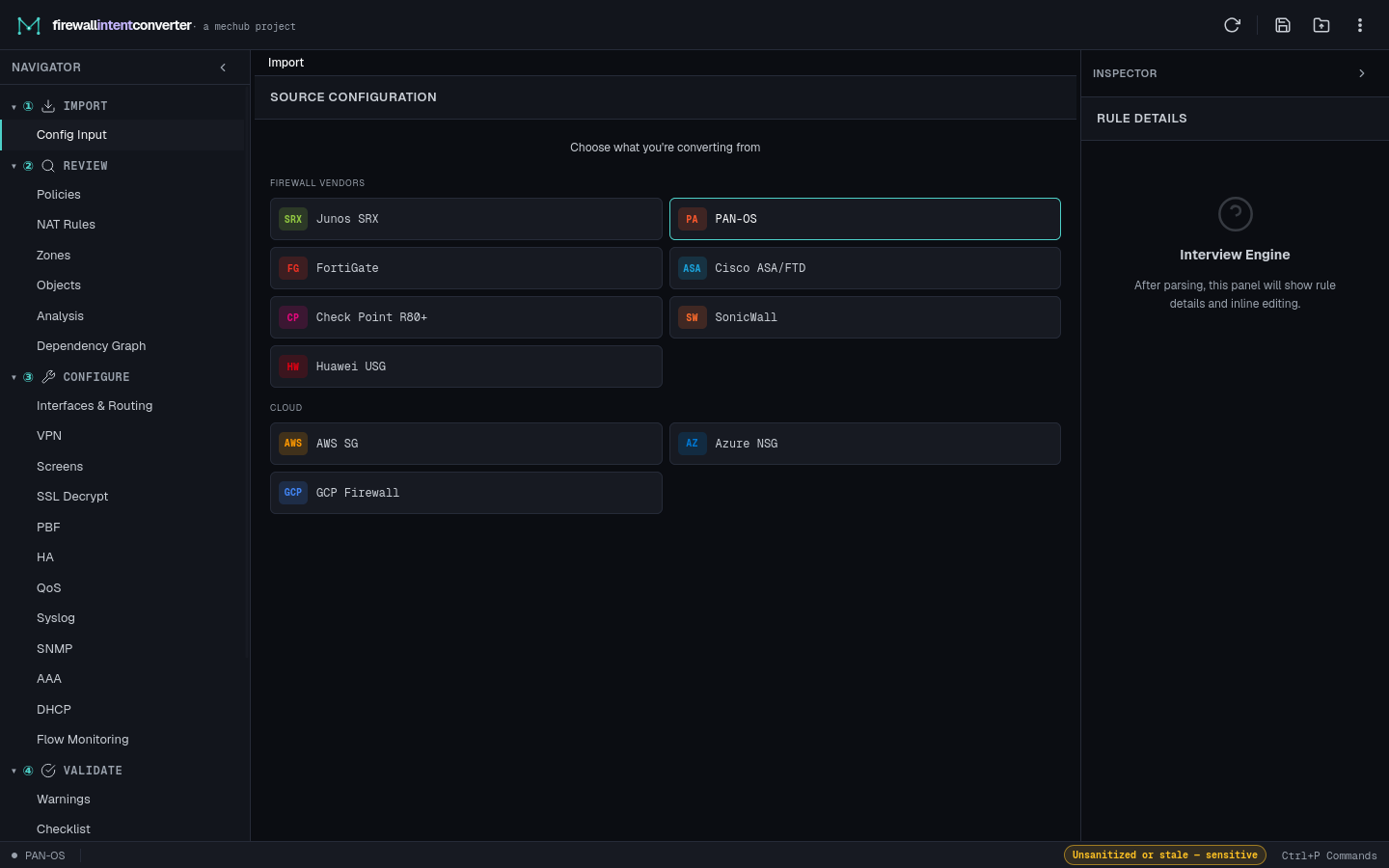
Task: Go to Zones page
Action: click(125, 256)
